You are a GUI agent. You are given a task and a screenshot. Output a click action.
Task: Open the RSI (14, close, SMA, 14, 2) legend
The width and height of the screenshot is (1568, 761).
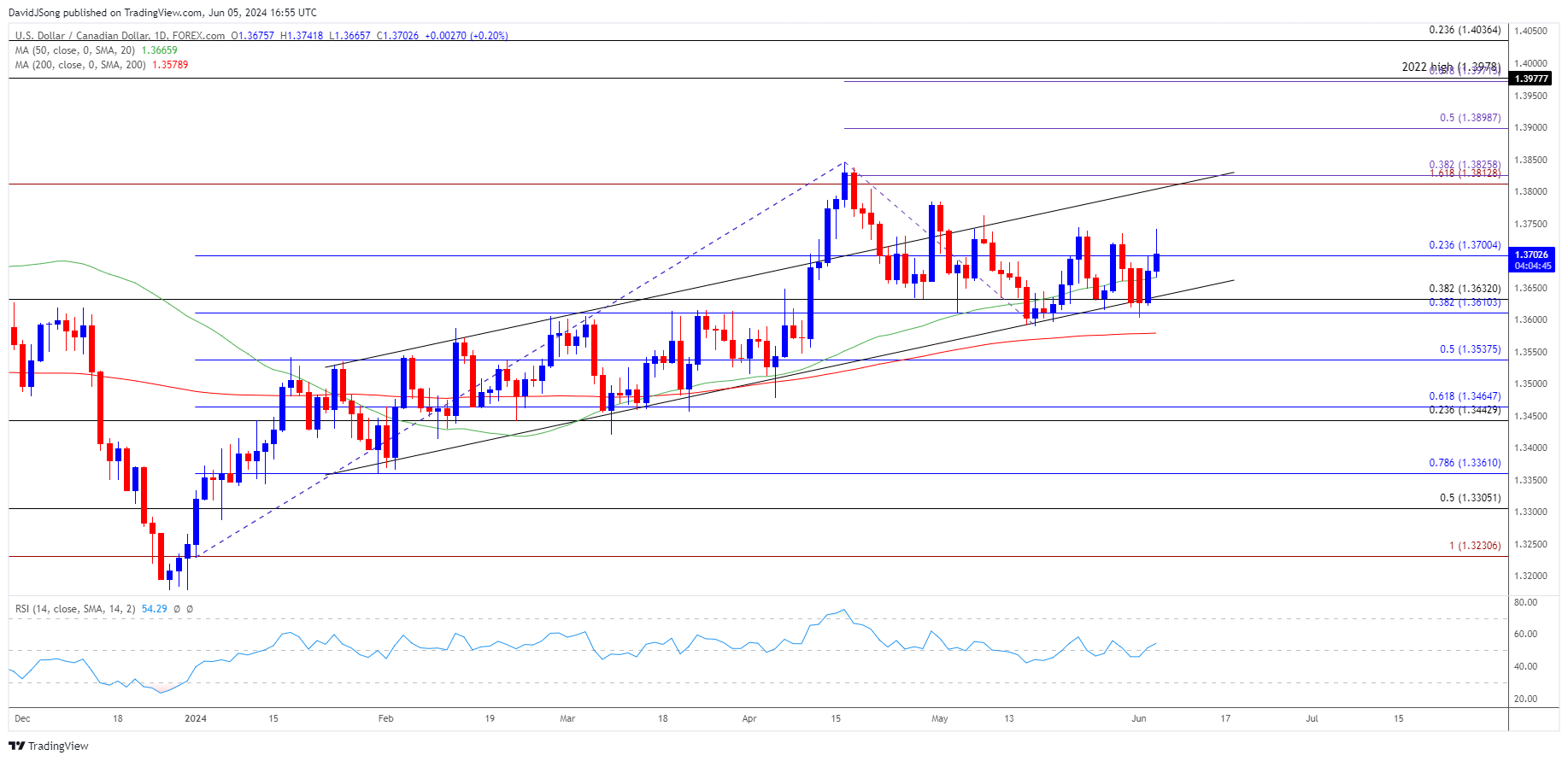pos(75,609)
